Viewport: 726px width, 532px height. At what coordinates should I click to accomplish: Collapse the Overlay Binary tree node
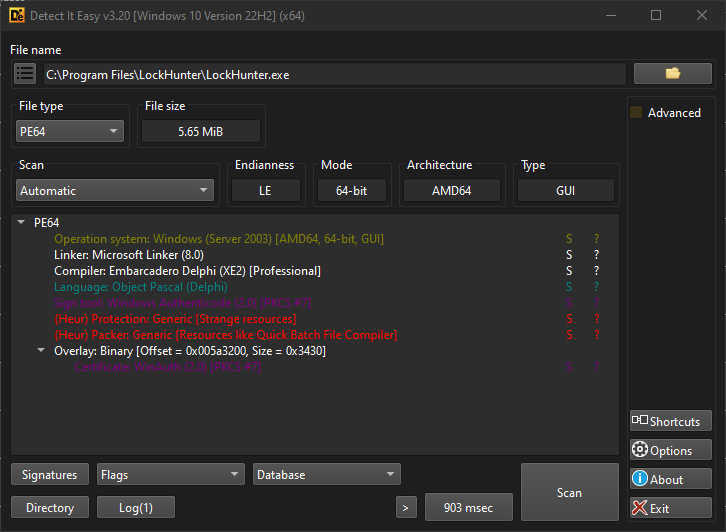click(41, 351)
